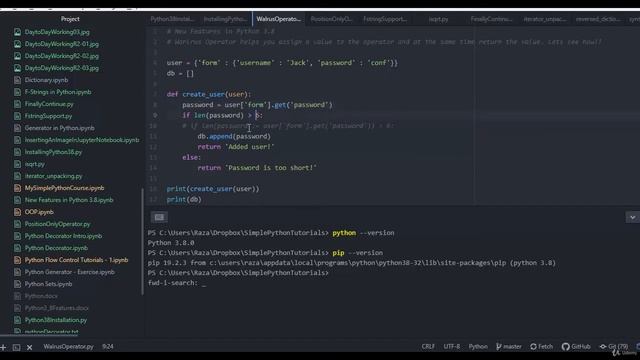Close the terminal with the X icon
The width and height of the screenshot is (640, 360).
(29, 347)
